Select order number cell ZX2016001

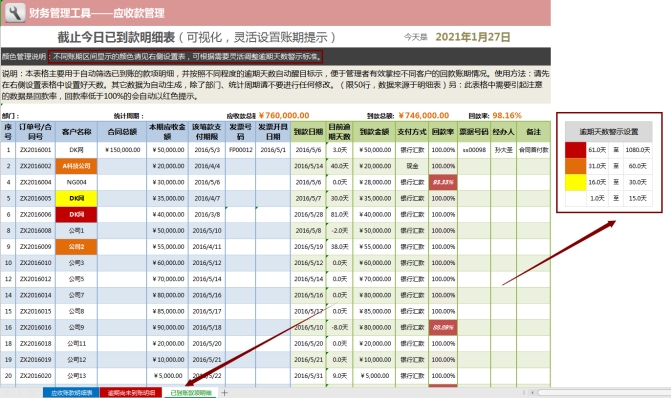[36, 150]
